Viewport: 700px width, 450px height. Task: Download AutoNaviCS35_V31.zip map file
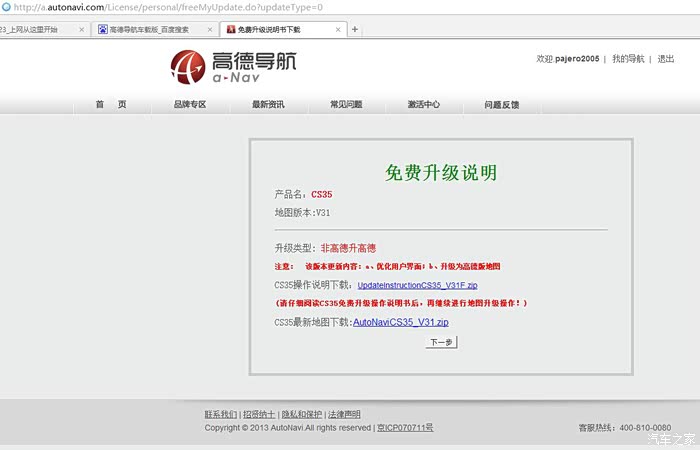(401, 322)
